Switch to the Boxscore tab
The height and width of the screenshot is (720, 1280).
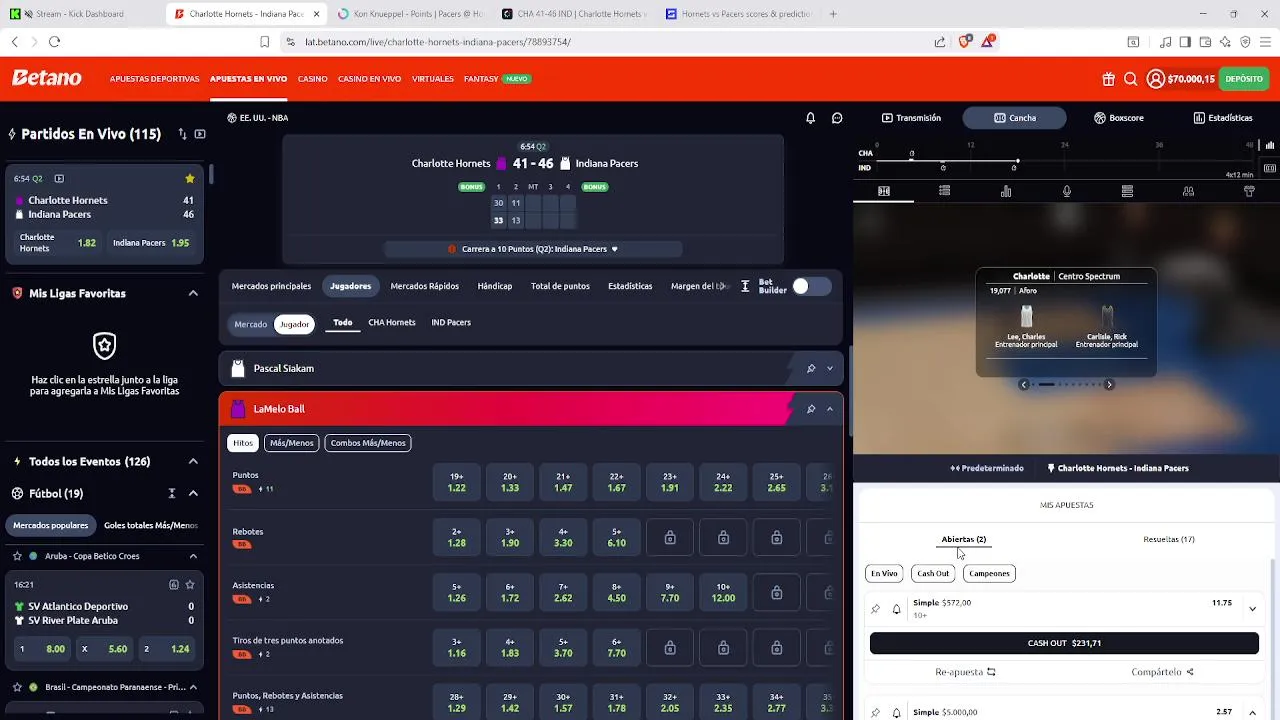(x=1118, y=118)
